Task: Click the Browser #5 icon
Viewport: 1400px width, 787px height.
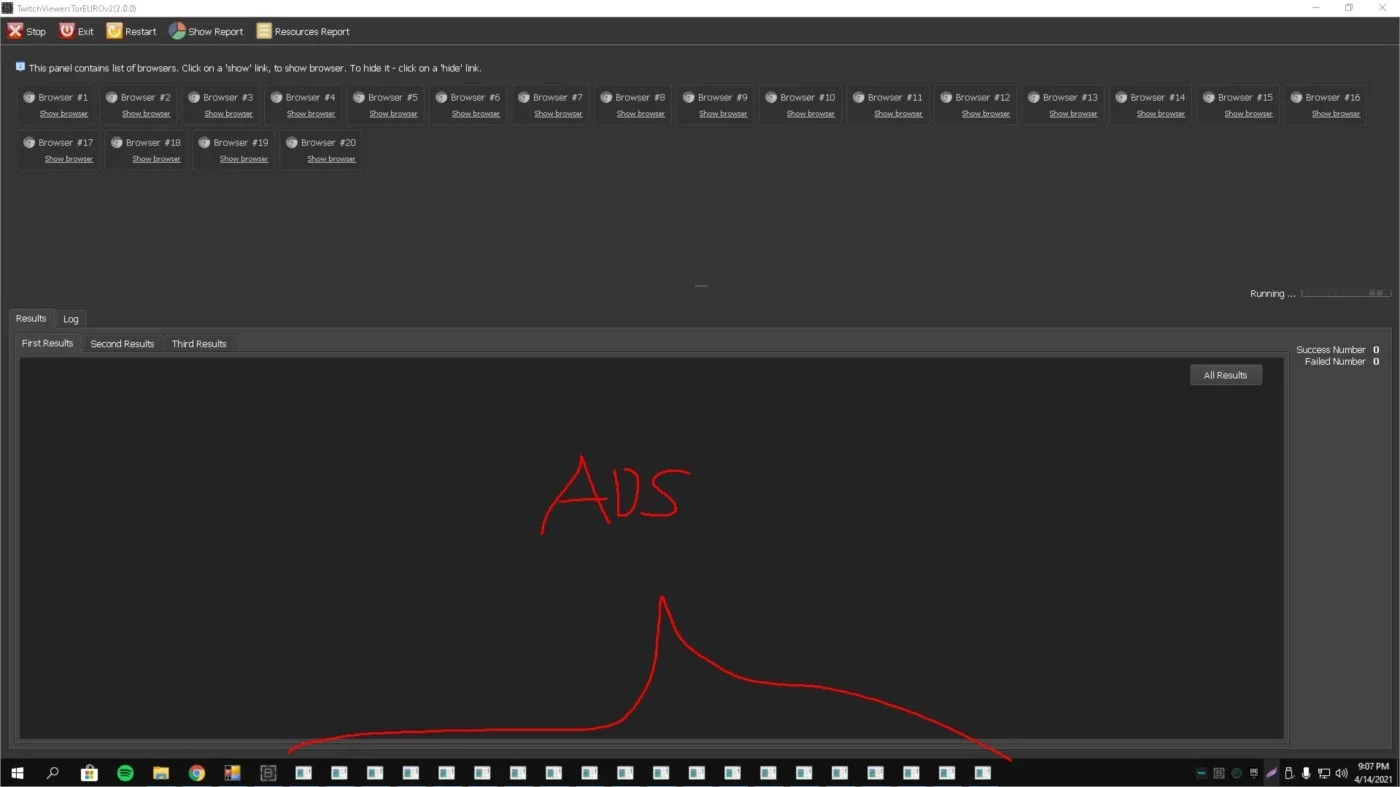Action: pyautogui.click(x=359, y=98)
